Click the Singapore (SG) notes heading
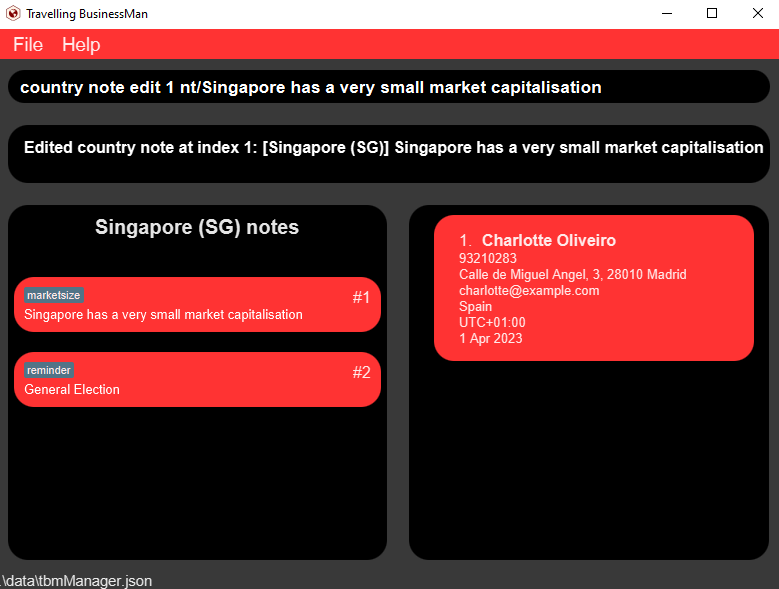779x589 pixels. coord(197,227)
